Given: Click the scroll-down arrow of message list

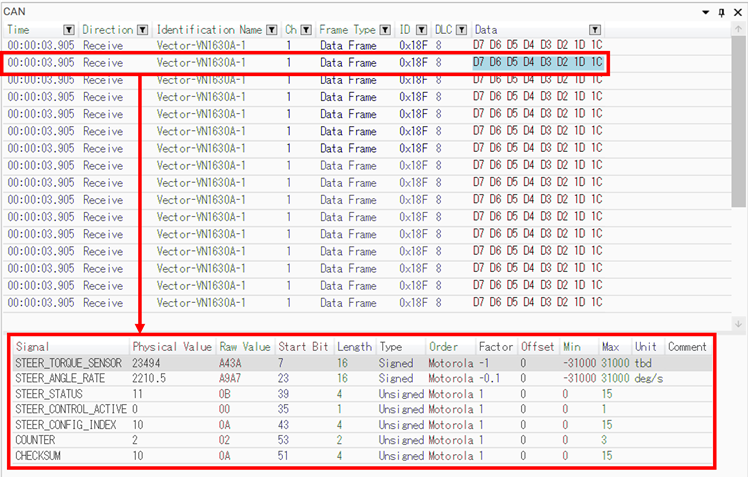Looking at the screenshot, I should (739, 323).
